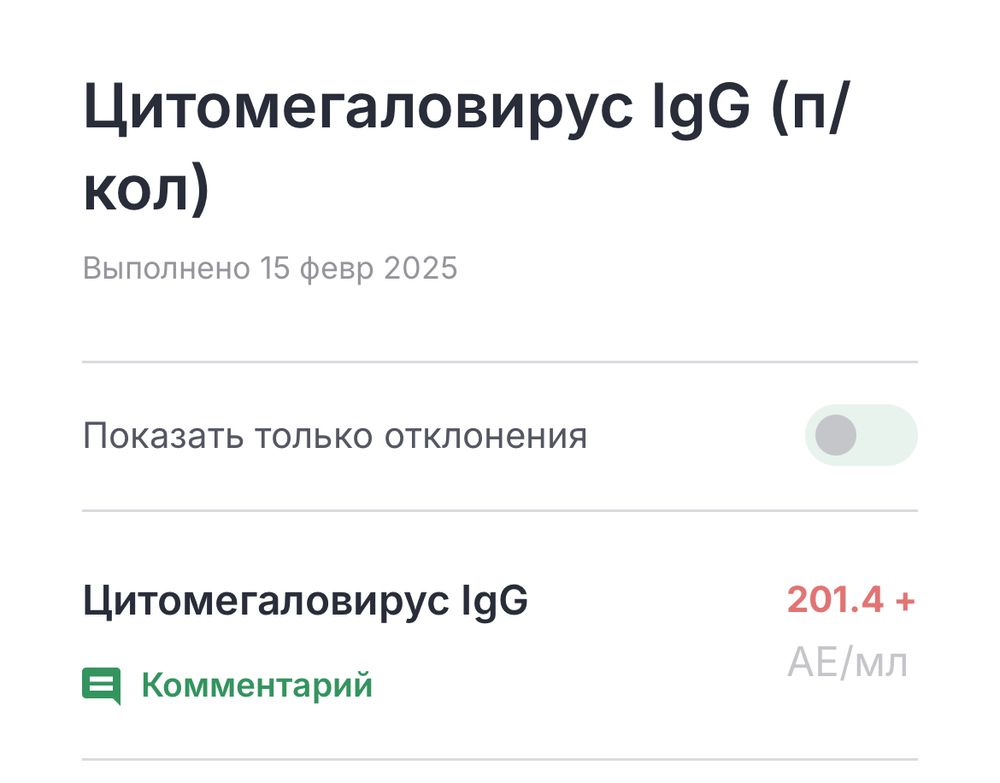This screenshot has height=783, width=1000.
Task: Select the speech-bubble icon beside Комментарий
Action: tap(101, 684)
